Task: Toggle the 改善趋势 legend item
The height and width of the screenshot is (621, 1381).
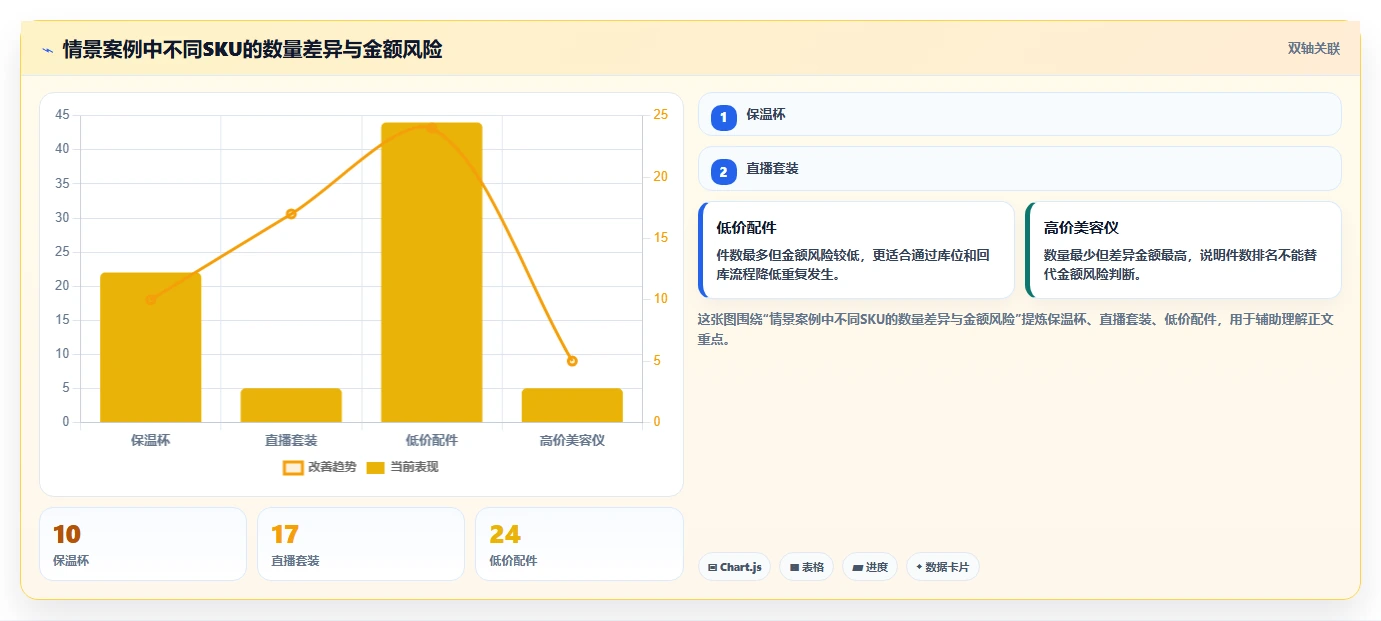Action: tap(319, 467)
